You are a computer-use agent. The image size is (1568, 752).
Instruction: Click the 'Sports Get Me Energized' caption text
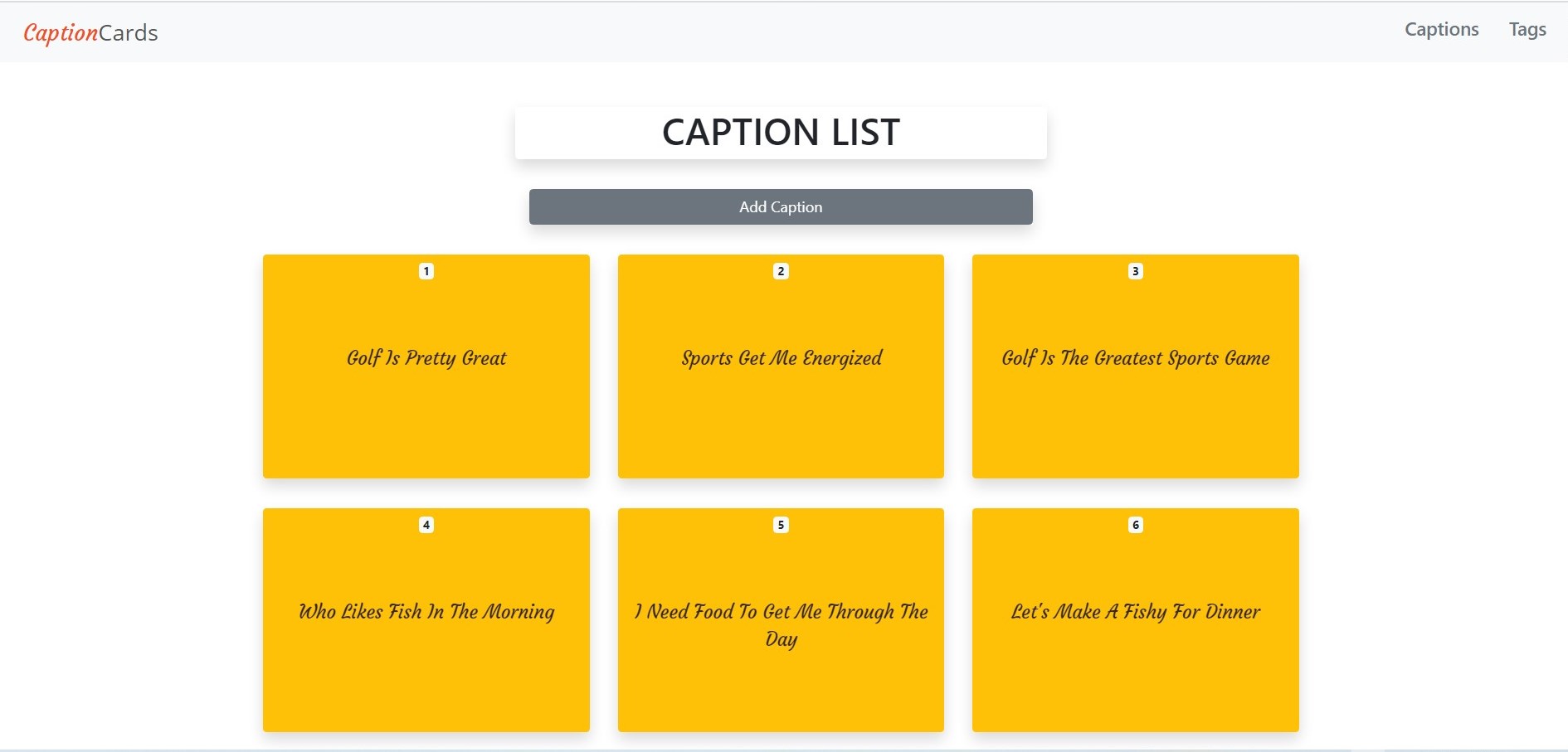(781, 358)
